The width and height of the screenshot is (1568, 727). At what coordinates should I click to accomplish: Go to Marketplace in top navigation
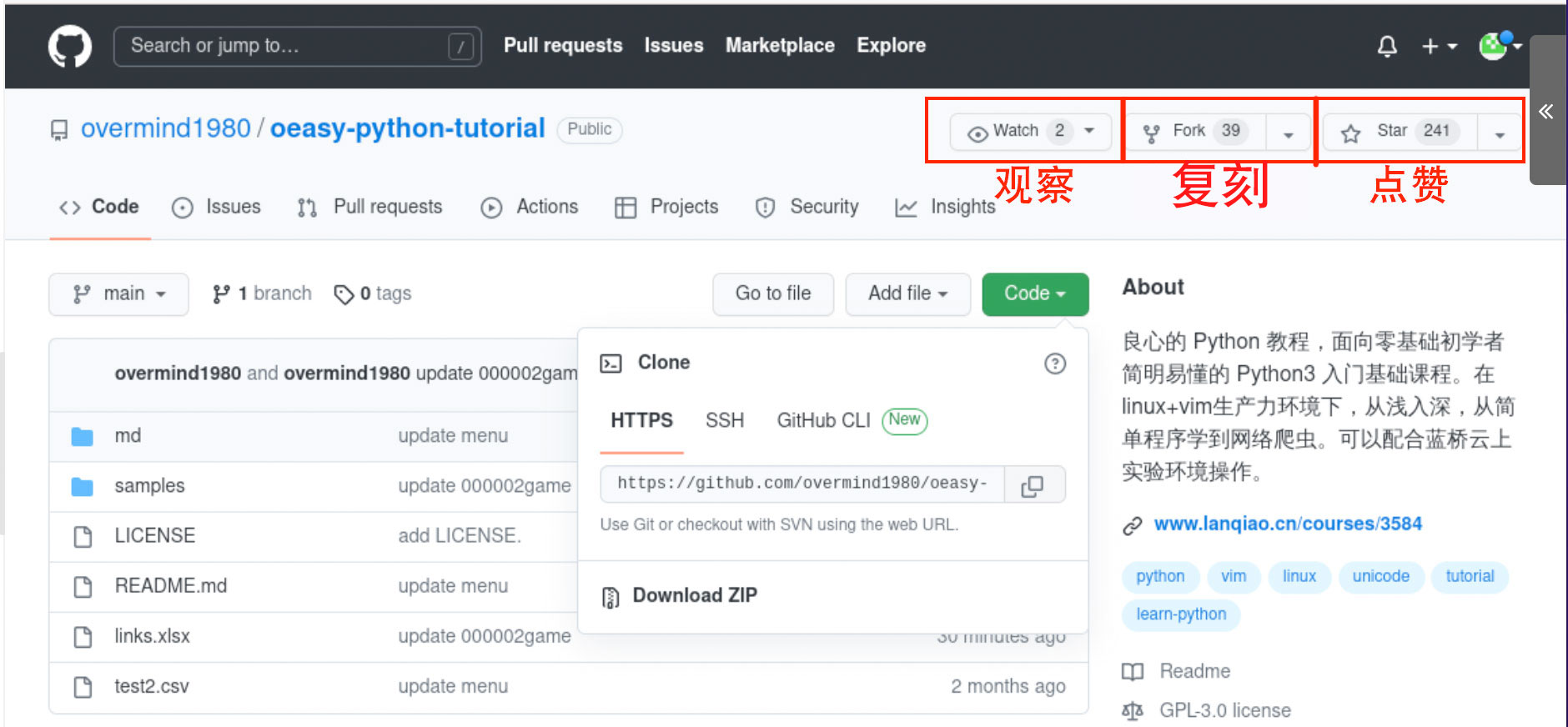(780, 46)
